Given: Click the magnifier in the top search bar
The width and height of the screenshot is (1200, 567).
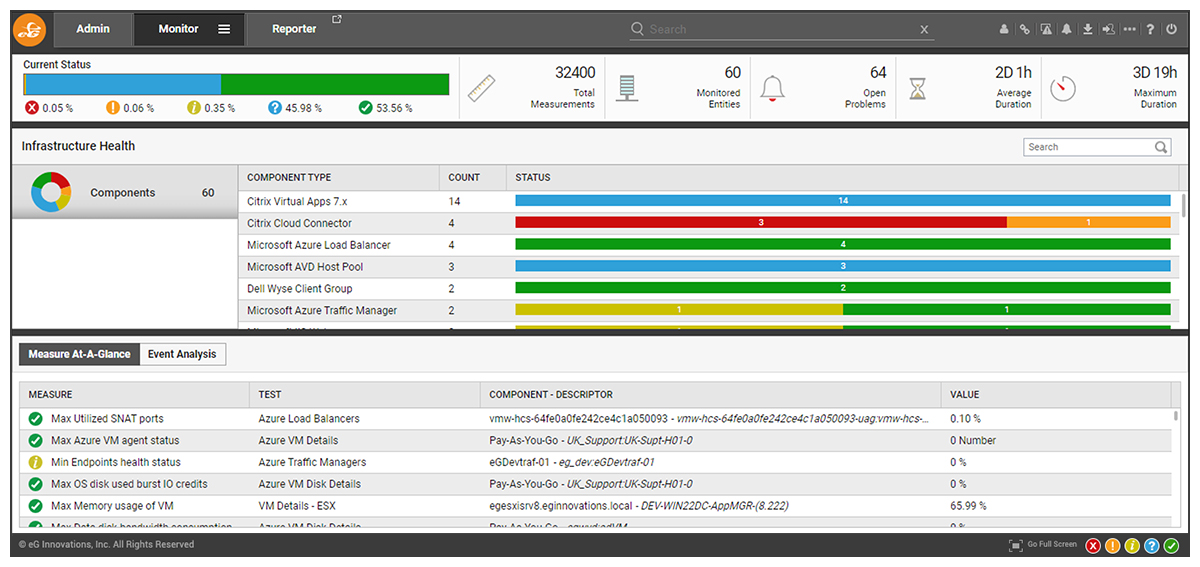Looking at the screenshot, I should coord(638,30).
